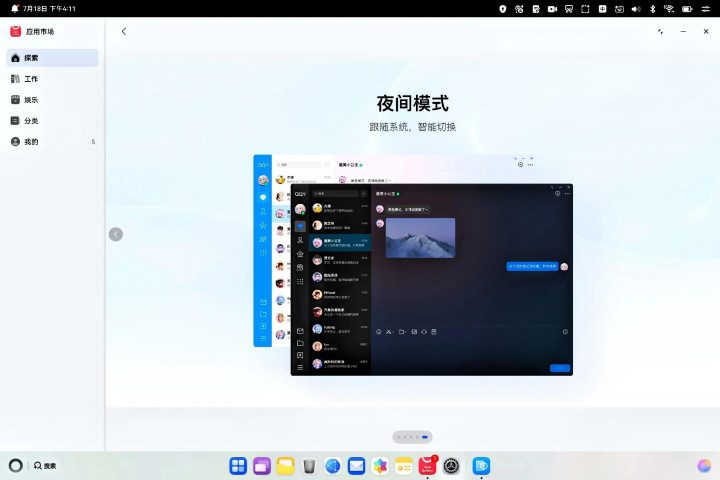The height and width of the screenshot is (480, 720).
Task: Open the security shield status icon
Action: (x=502, y=9)
